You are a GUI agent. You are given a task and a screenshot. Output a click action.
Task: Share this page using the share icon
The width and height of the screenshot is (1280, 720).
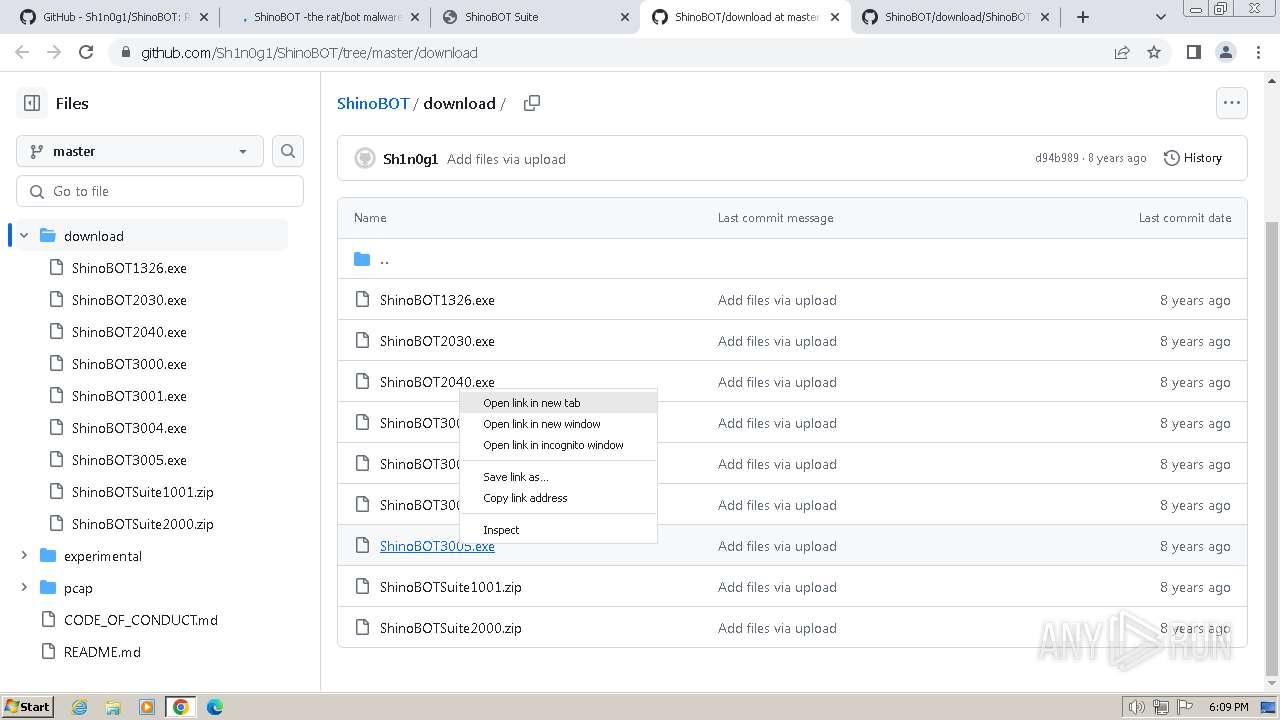(1122, 53)
